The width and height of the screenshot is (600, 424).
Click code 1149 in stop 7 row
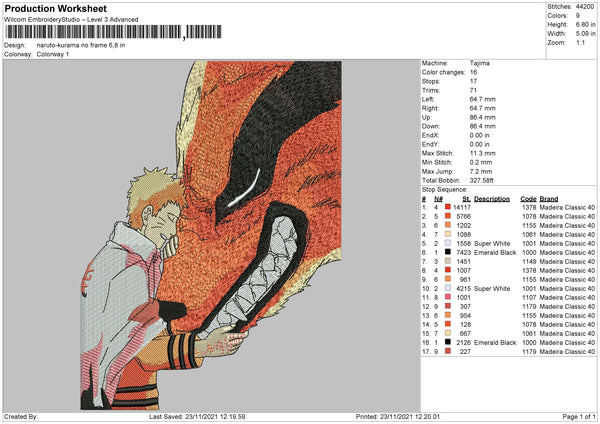click(529, 261)
